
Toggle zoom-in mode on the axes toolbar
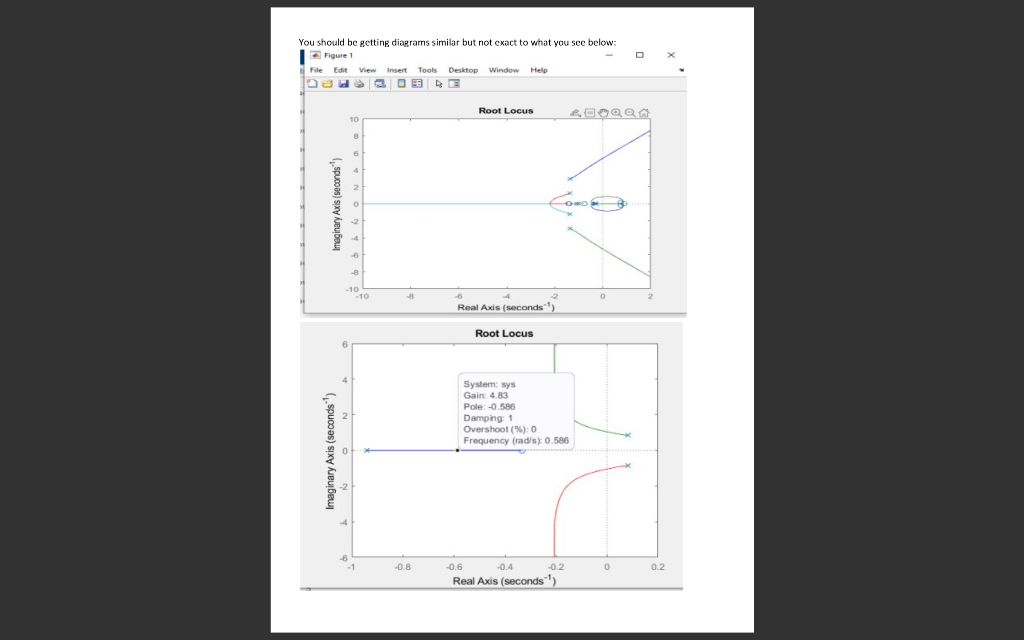pyautogui.click(x=616, y=112)
